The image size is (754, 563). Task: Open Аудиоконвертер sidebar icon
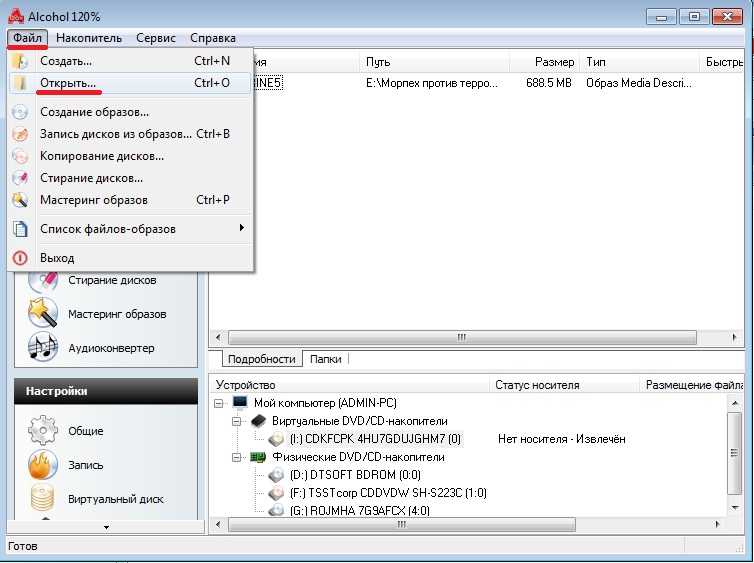pos(43,347)
